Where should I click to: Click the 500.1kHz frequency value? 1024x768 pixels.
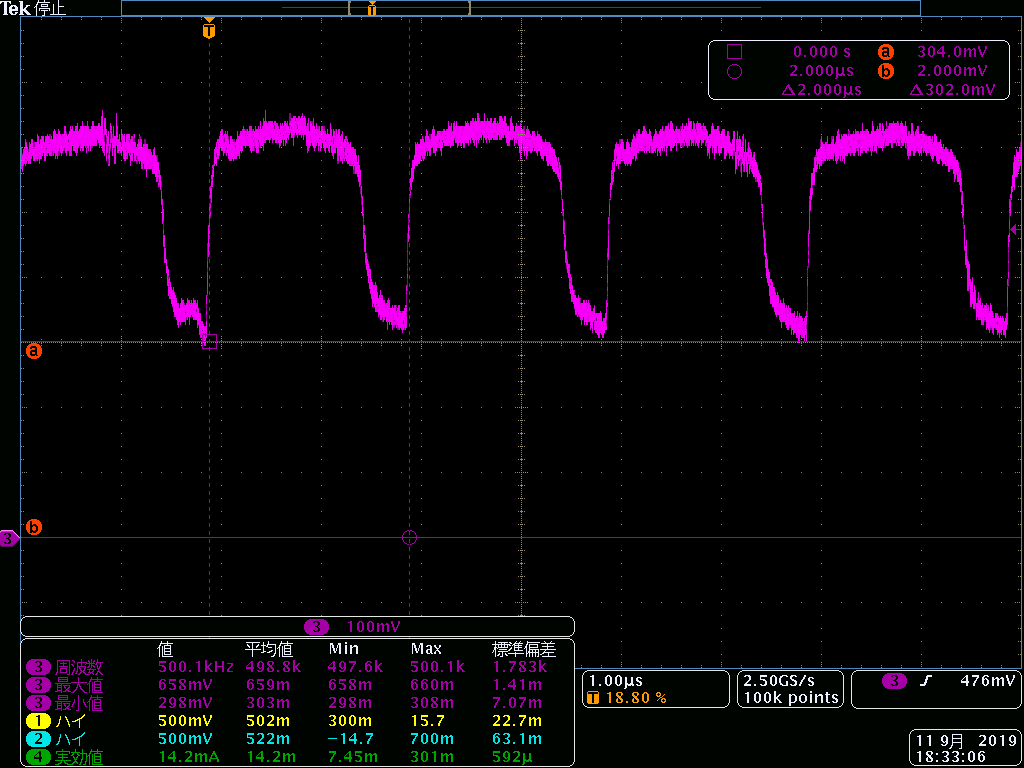pyautogui.click(x=196, y=667)
